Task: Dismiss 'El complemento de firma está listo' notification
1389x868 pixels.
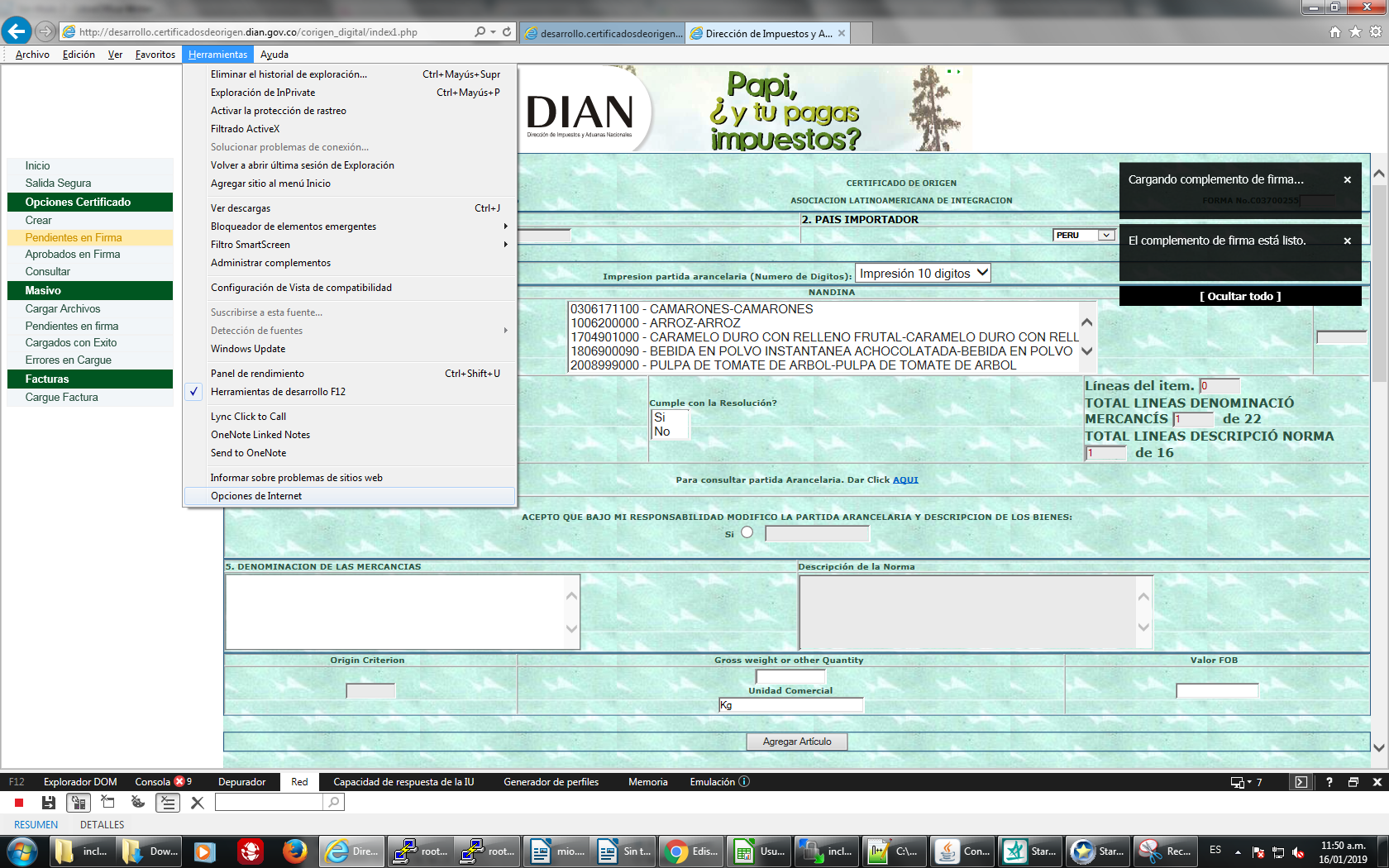Action: click(x=1347, y=241)
